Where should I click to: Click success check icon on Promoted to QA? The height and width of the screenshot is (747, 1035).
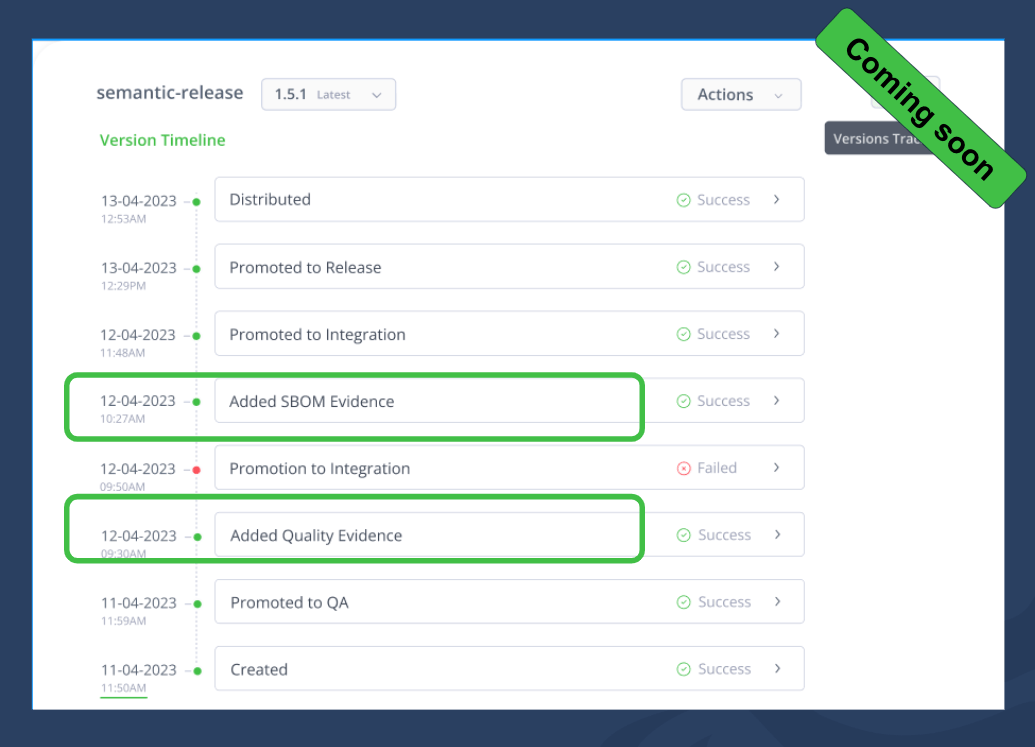coord(684,602)
